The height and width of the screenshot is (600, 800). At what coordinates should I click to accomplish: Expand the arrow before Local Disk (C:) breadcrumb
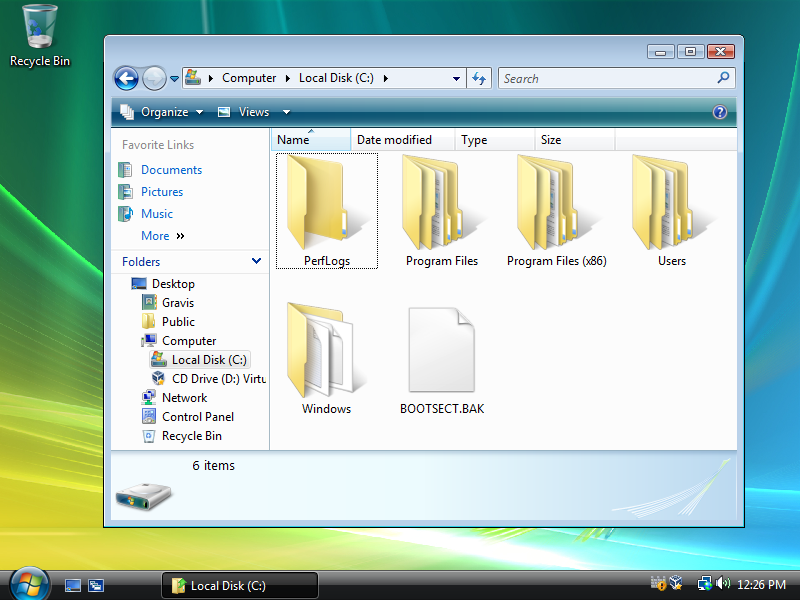point(288,78)
